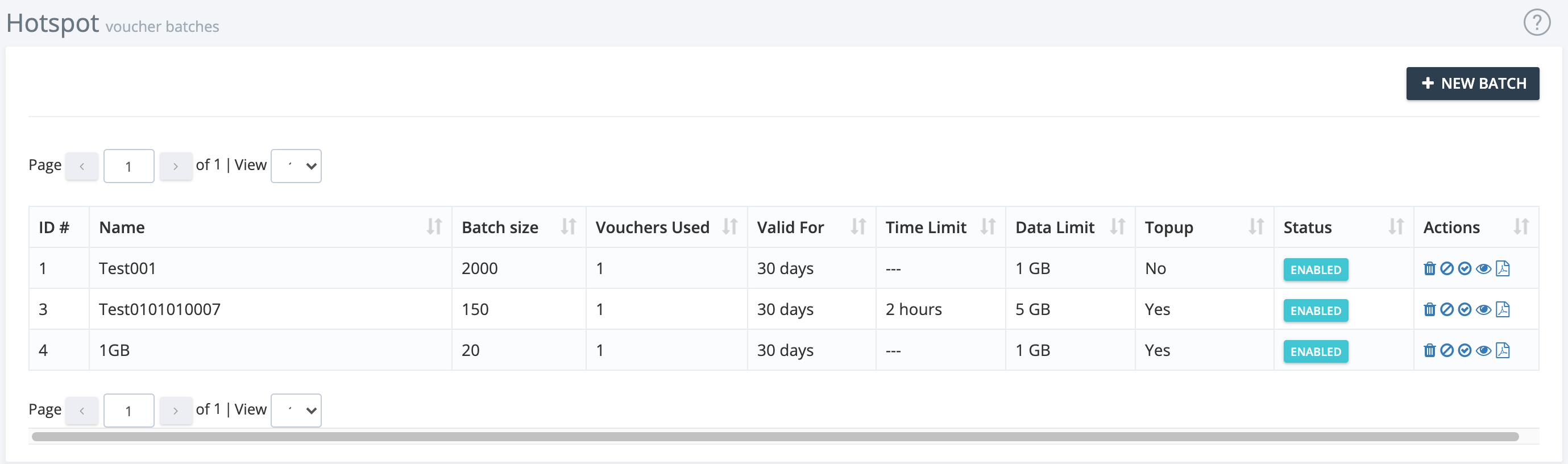Sort table by Time Limit column
The height and width of the screenshot is (464, 1568).
988,227
